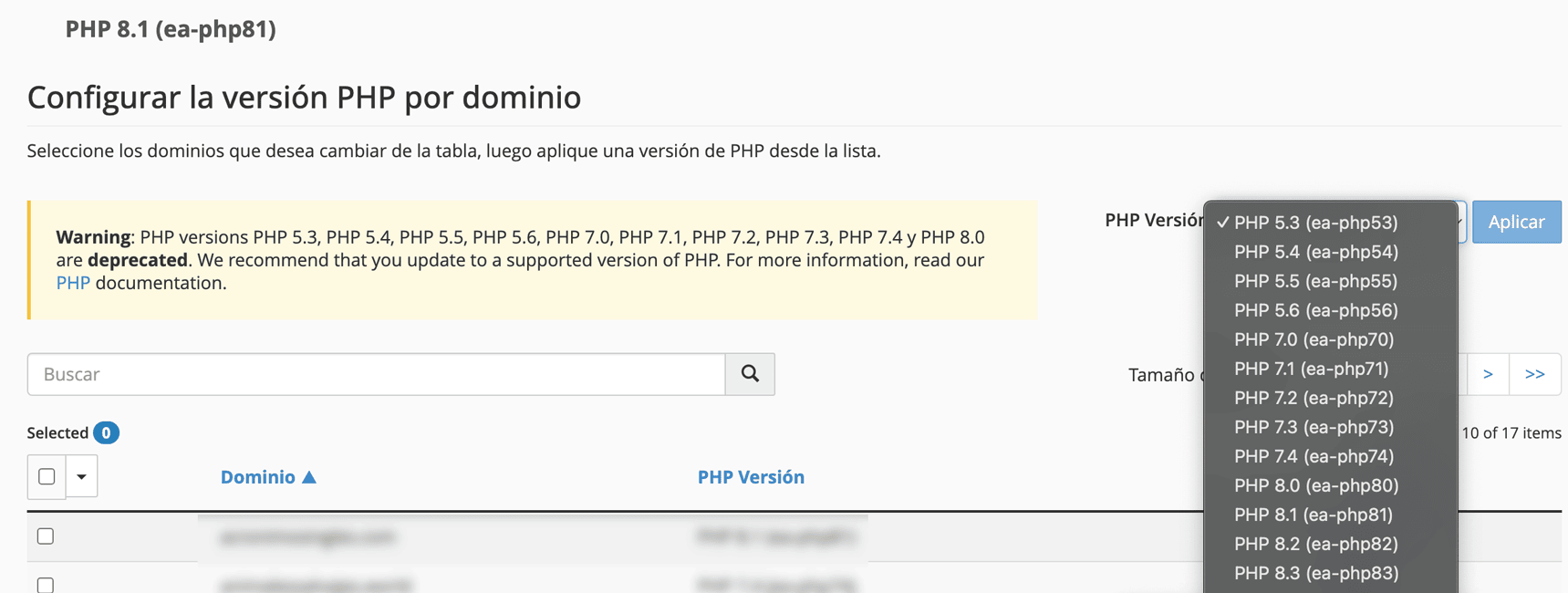The height and width of the screenshot is (593, 1568).
Task: Toggle the select-all domains checkbox
Action: pos(47,476)
